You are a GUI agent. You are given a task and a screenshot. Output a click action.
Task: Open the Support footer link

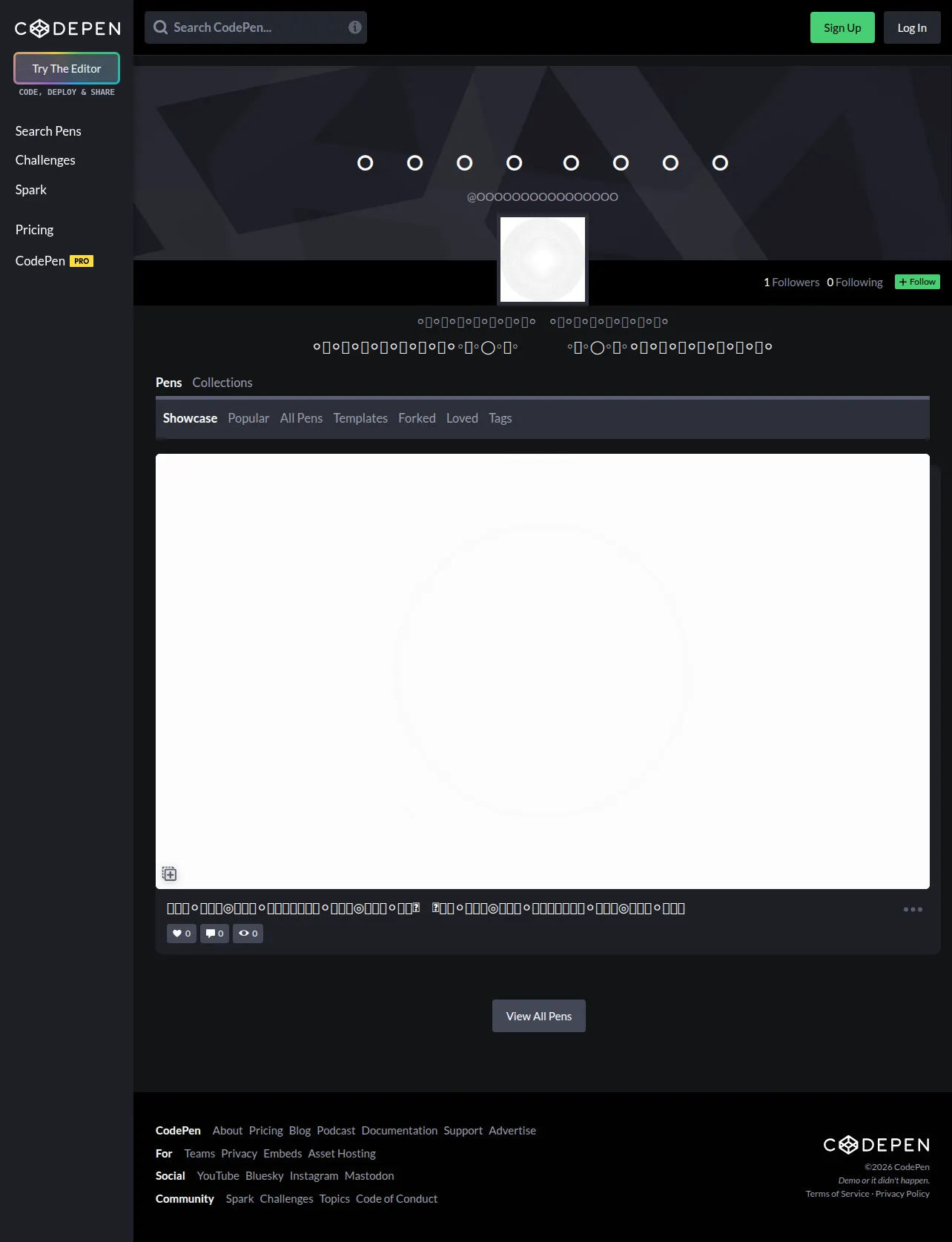click(463, 1131)
